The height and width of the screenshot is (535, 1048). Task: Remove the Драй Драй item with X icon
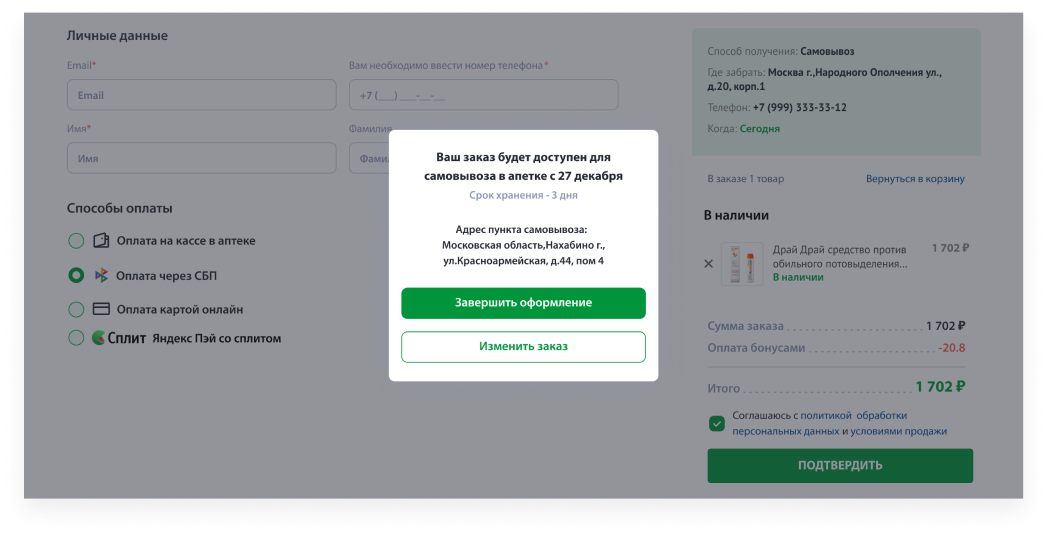(x=708, y=263)
